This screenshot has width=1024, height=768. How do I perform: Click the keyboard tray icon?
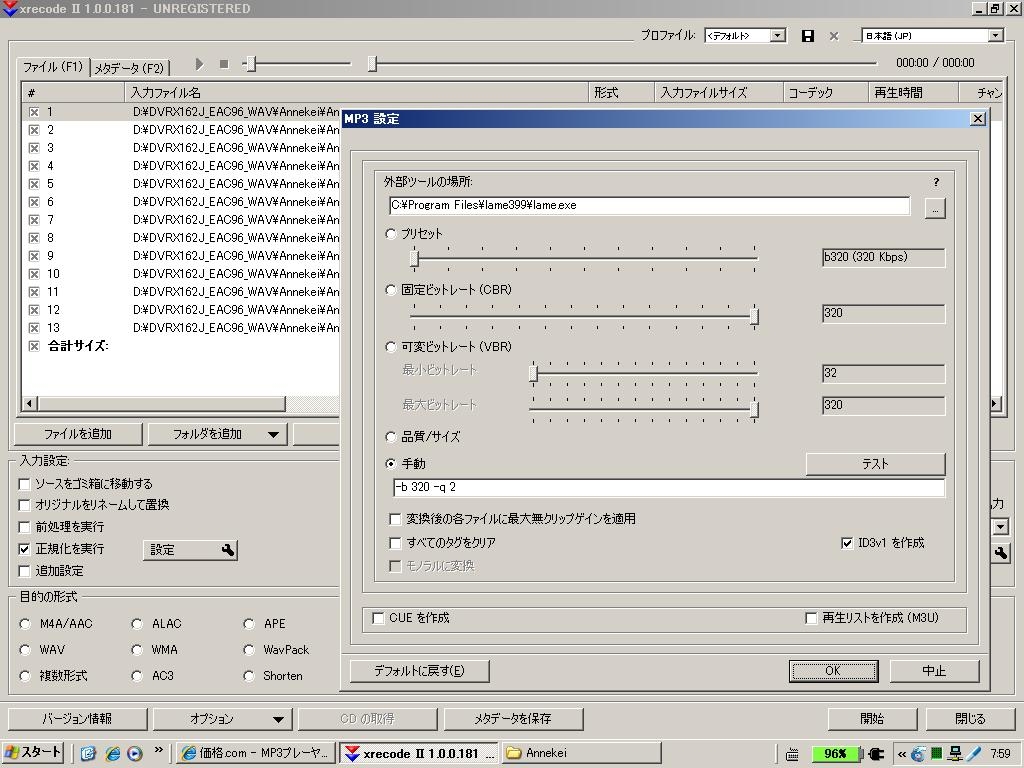coord(792,755)
